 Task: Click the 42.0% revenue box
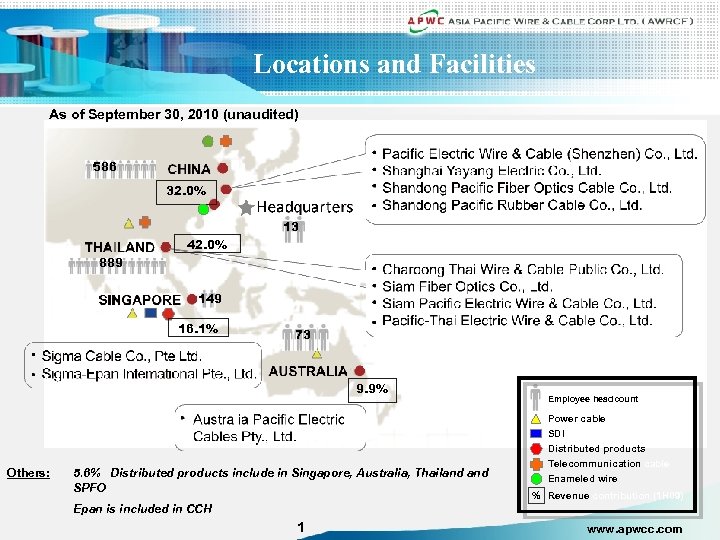[207, 244]
